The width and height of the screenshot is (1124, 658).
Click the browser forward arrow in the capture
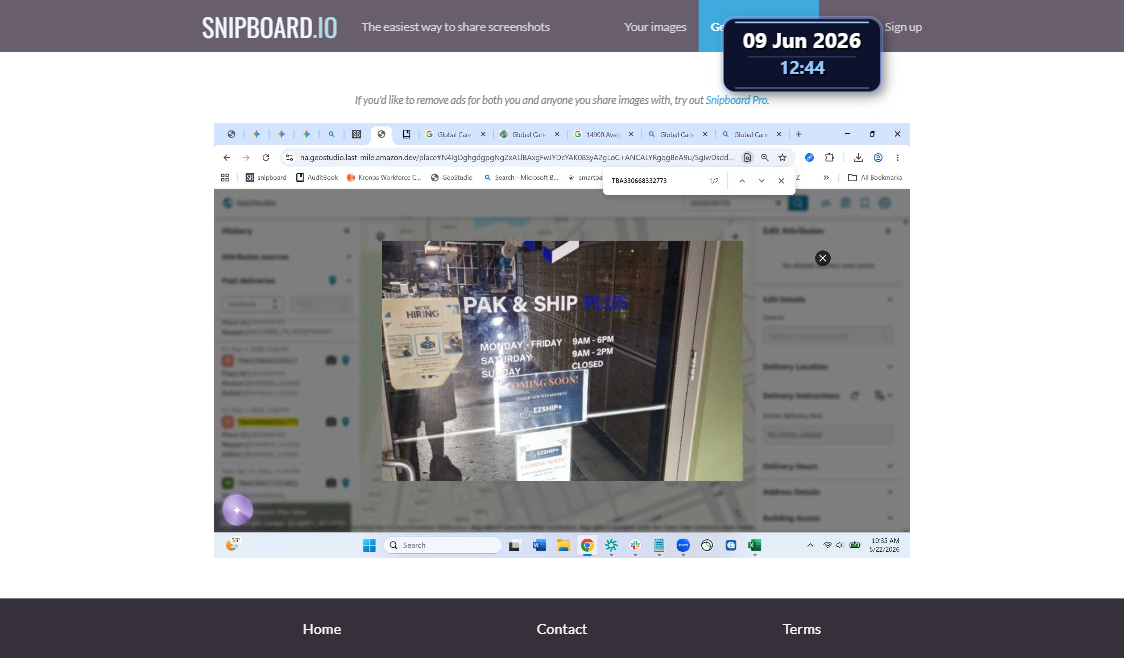pyautogui.click(x=246, y=158)
